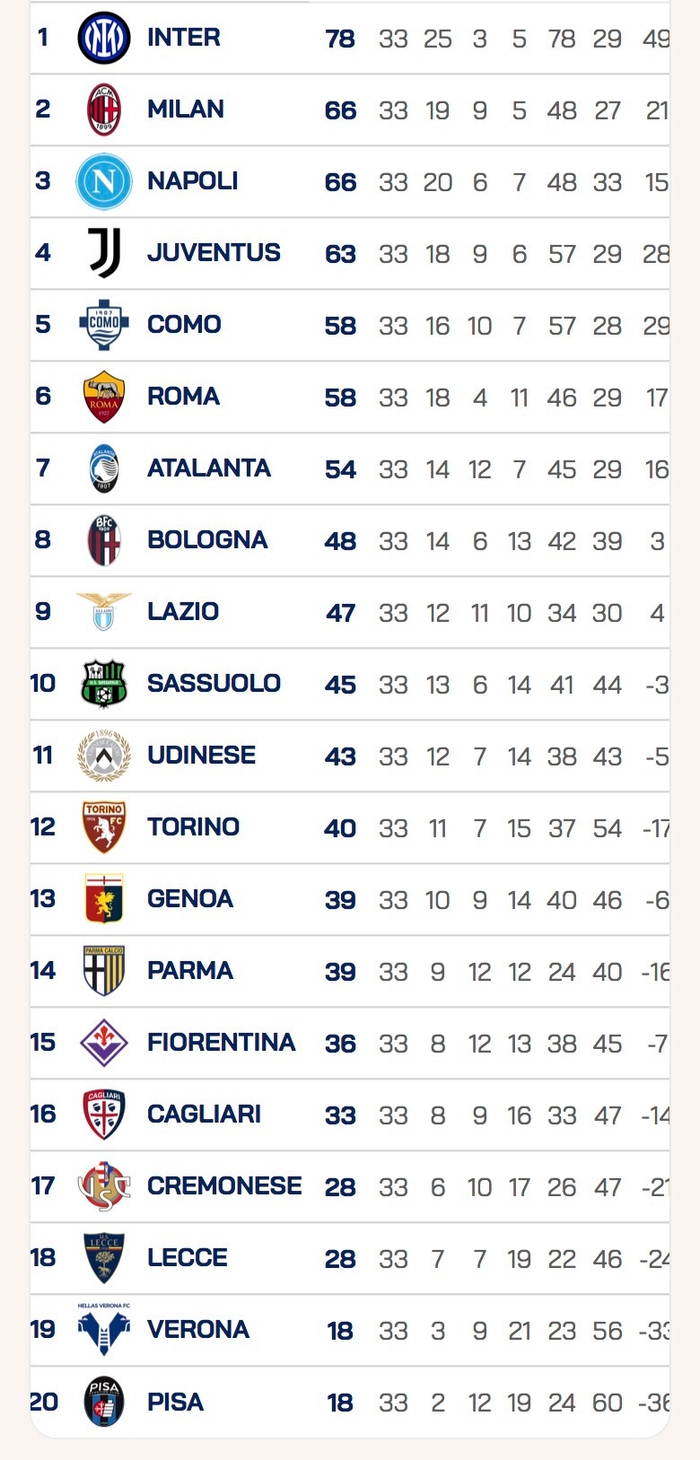700x1460 pixels.
Task: Click the AC Milan club logo
Action: coord(104,110)
